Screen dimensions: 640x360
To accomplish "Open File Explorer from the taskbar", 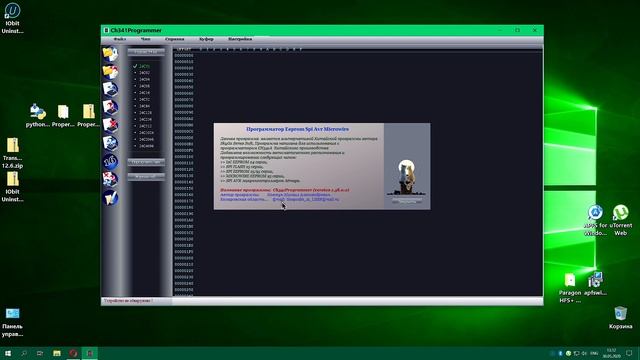I will pyautogui.click(x=57, y=353).
